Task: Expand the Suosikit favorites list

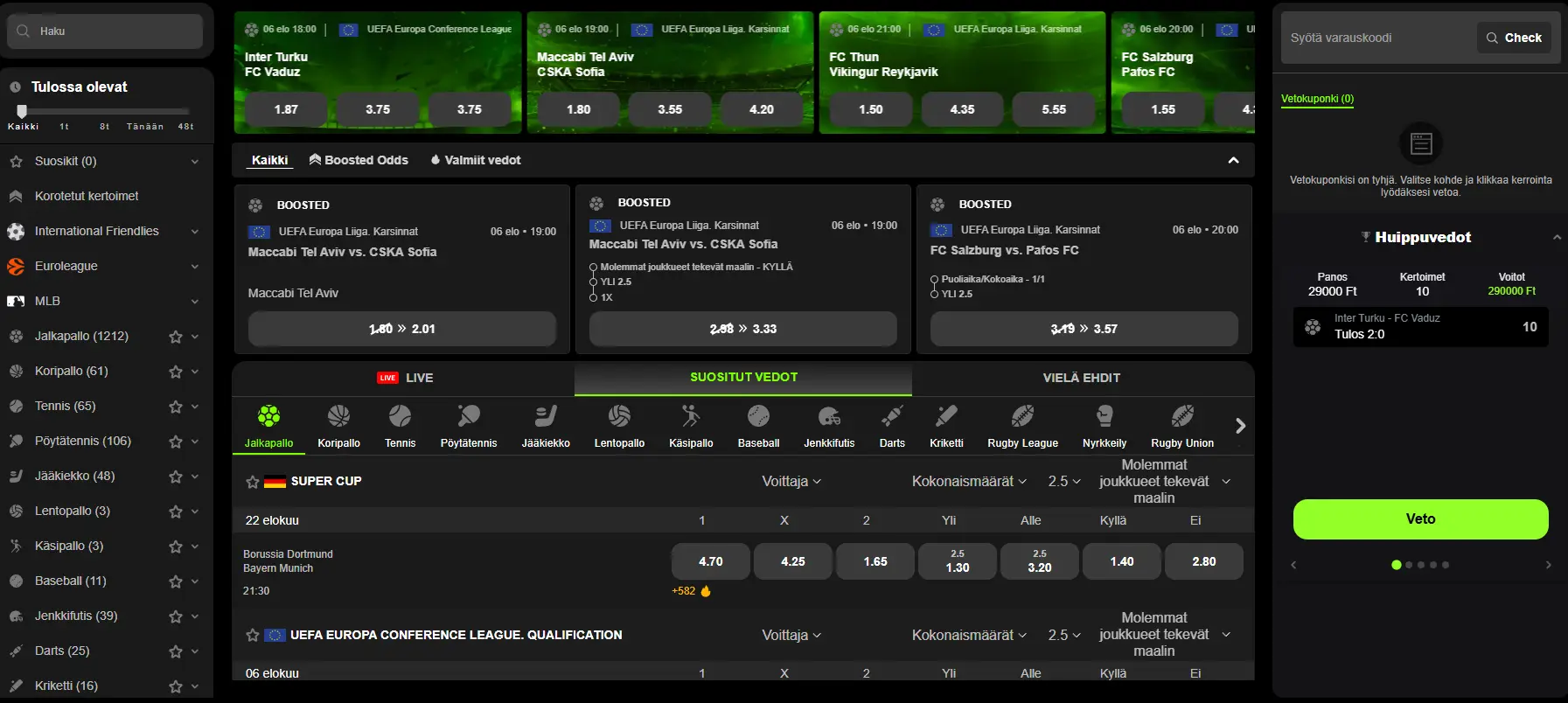Action: tap(194, 162)
